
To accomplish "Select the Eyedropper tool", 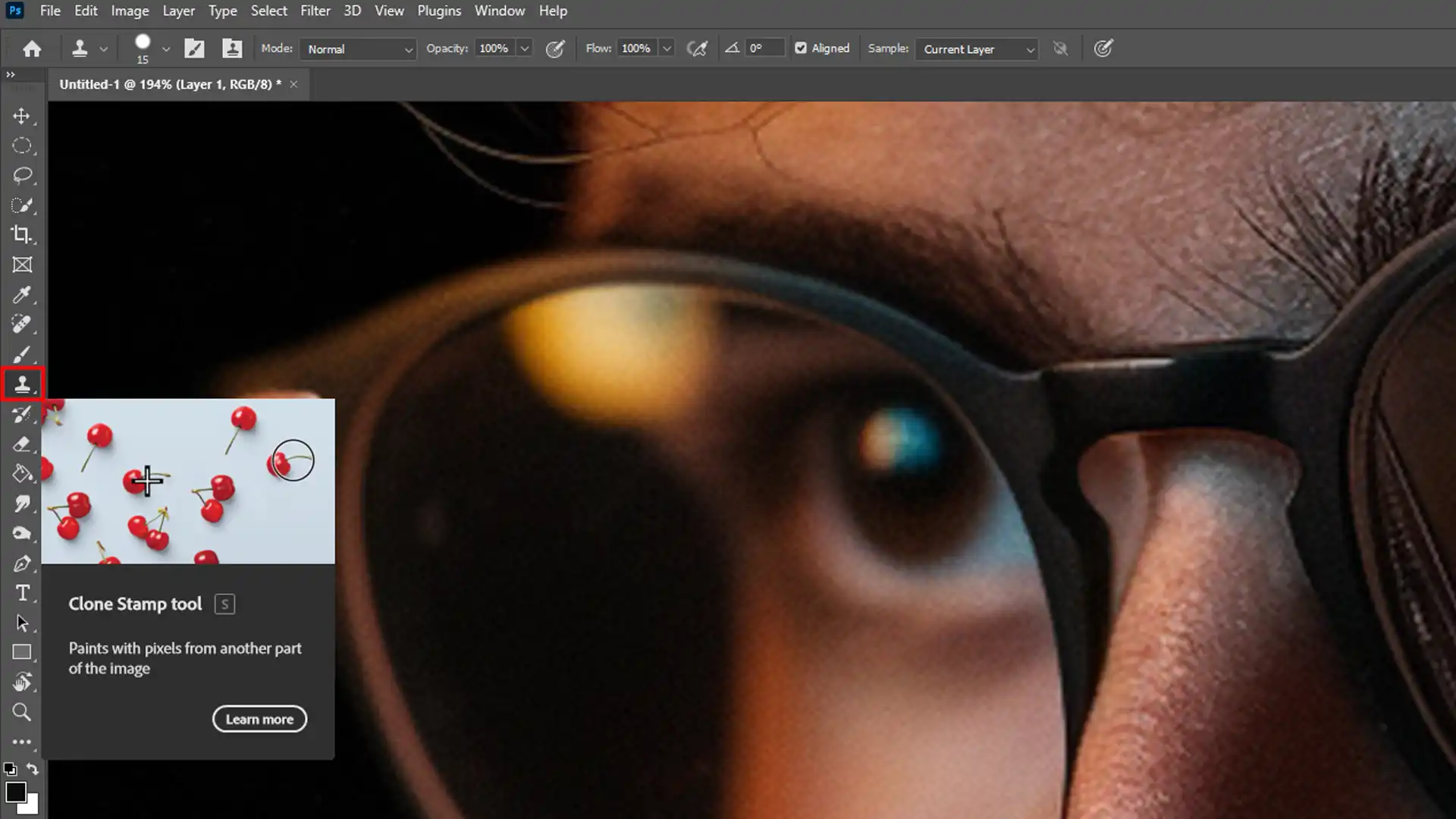I will [x=22, y=295].
